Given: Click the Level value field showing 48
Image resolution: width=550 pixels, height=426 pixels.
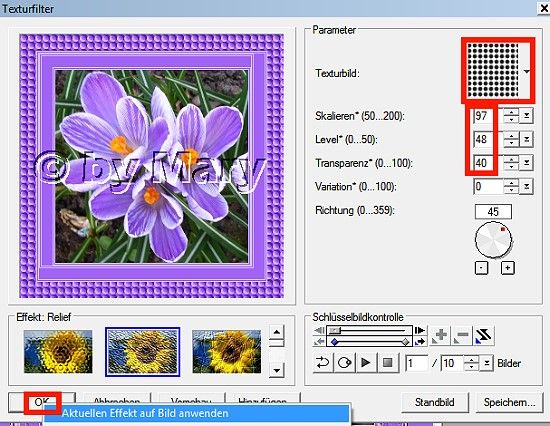Looking at the screenshot, I should coord(488,139).
